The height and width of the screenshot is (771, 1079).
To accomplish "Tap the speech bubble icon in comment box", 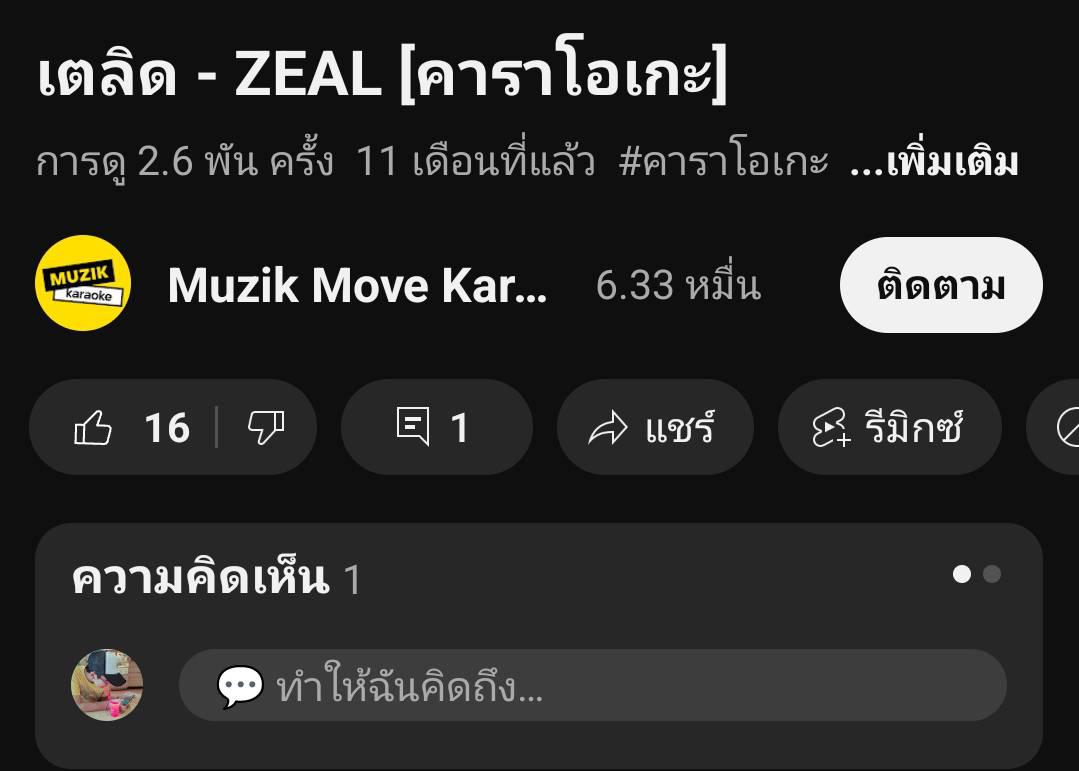I will (x=239, y=686).
